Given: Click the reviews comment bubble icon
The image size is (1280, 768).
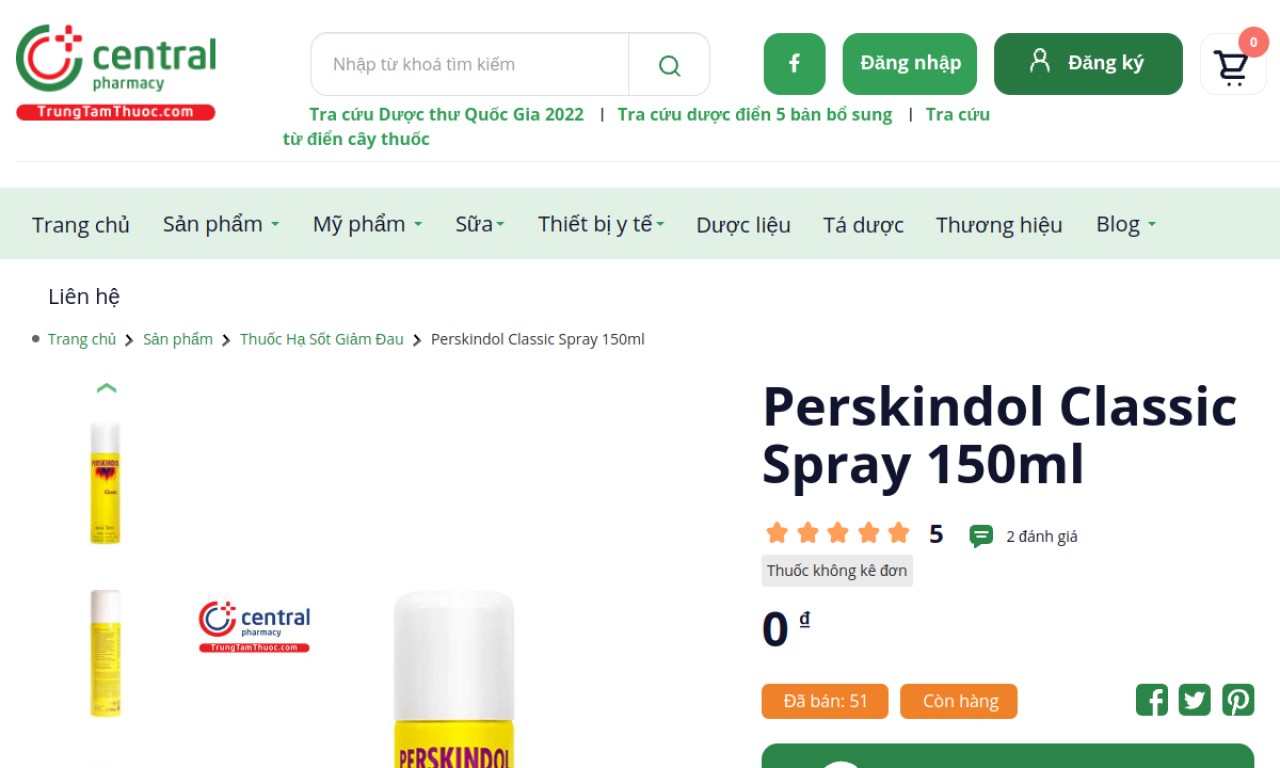Looking at the screenshot, I should coord(981,536).
